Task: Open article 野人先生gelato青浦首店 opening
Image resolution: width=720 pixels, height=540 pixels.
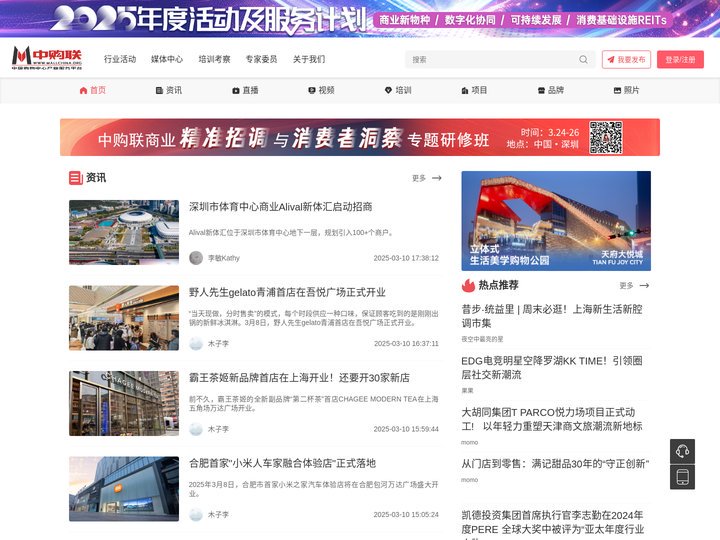Action: (x=287, y=292)
